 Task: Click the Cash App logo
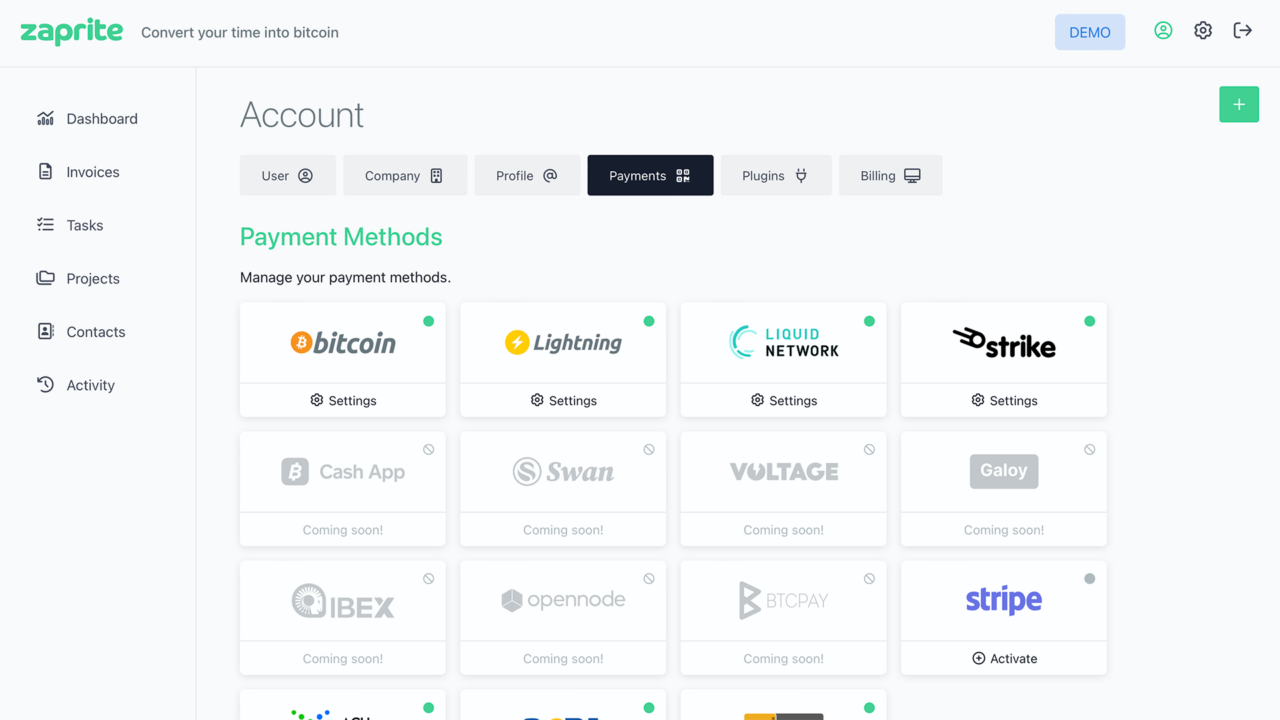point(343,471)
